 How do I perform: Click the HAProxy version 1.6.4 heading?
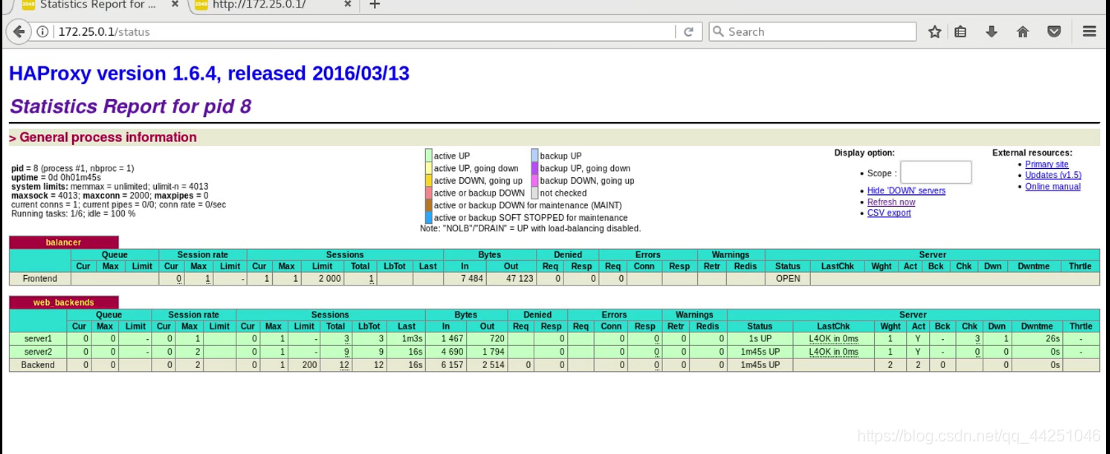210,73
